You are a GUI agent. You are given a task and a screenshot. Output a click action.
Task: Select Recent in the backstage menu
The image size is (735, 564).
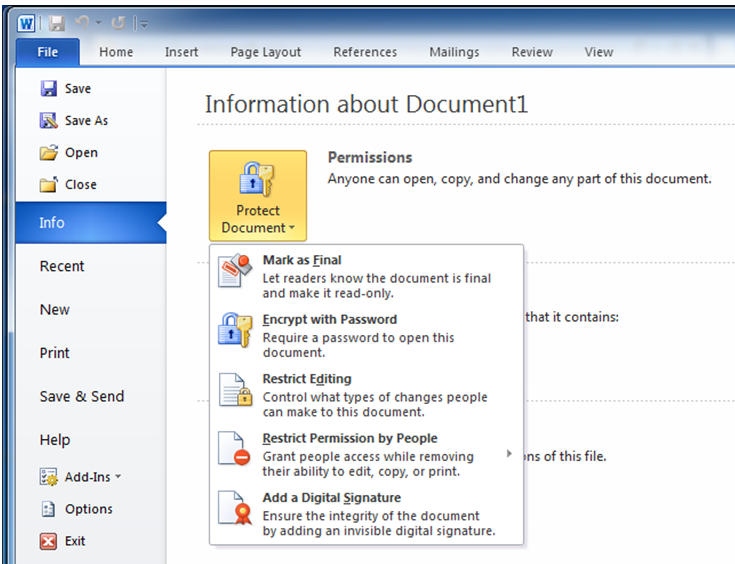tap(62, 266)
